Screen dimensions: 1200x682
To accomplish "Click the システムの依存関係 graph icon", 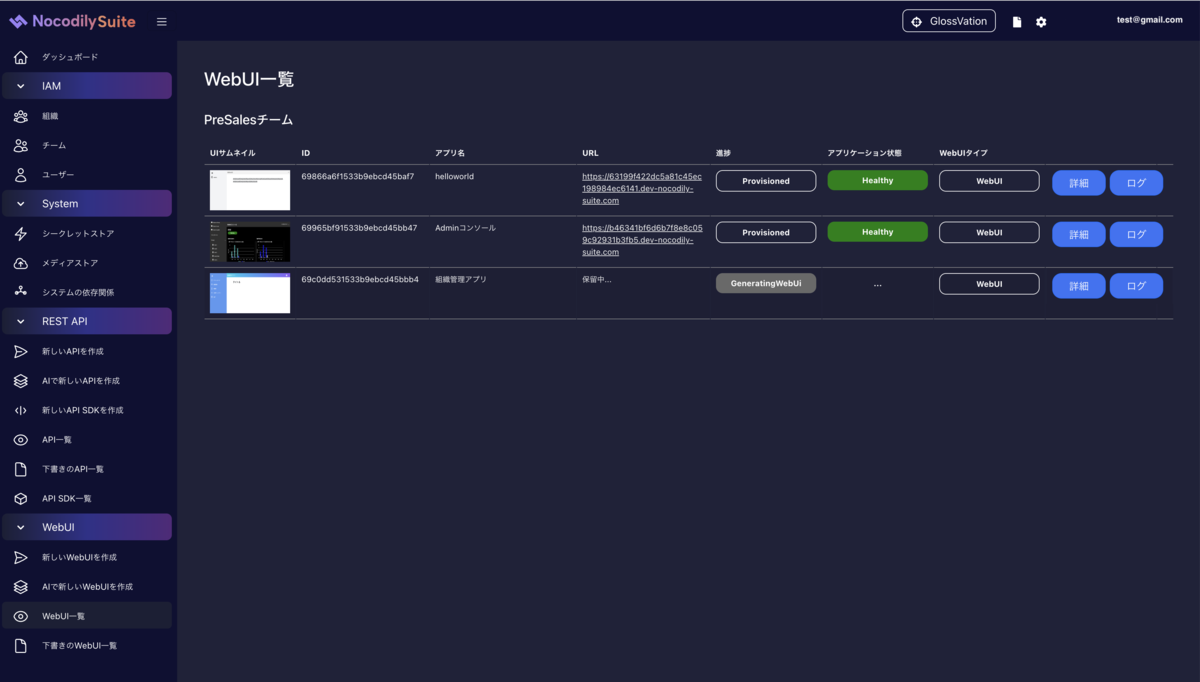I will [x=21, y=292].
